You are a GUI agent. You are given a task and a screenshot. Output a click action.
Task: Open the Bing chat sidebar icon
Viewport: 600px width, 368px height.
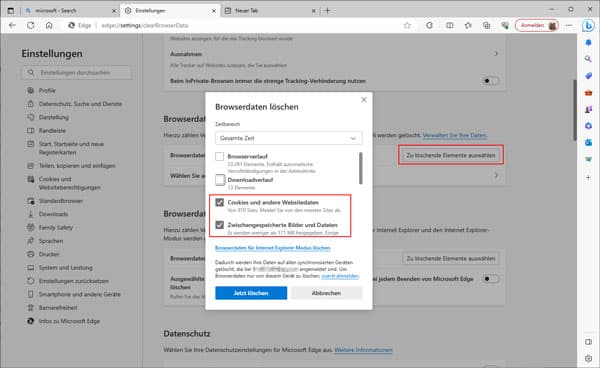588,26
